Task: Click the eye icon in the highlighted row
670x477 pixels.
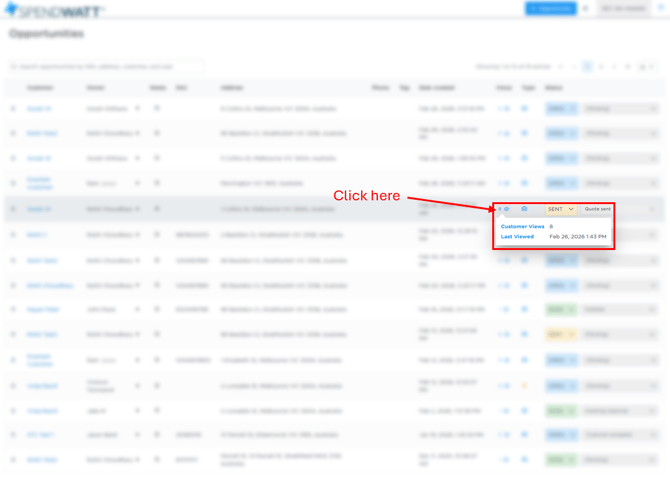Action: click(x=506, y=209)
